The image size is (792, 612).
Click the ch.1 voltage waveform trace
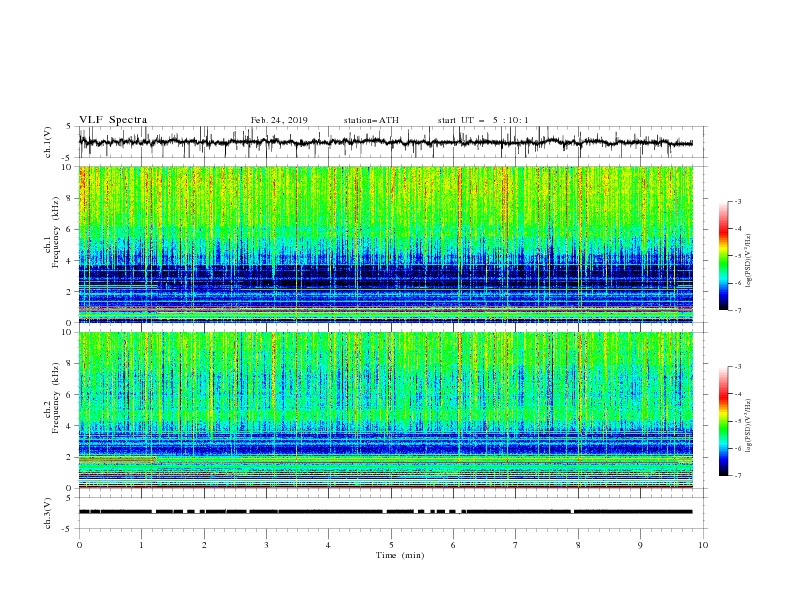point(385,142)
